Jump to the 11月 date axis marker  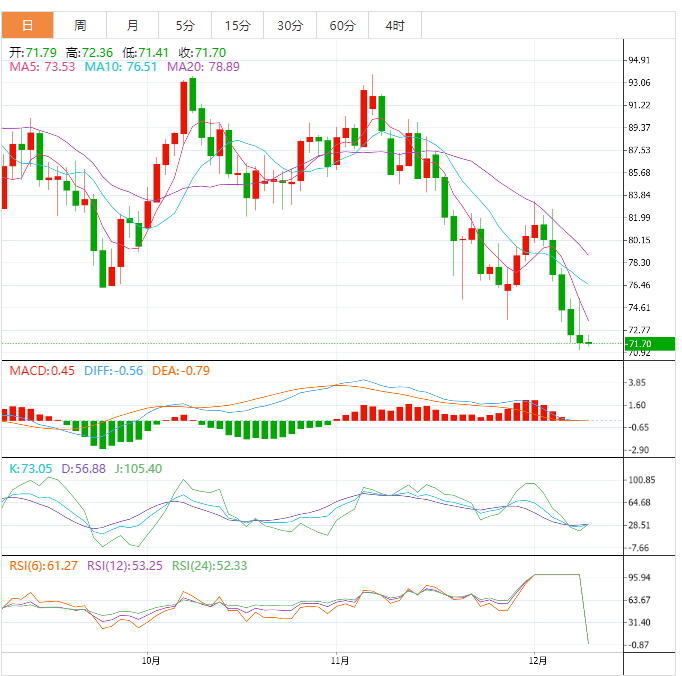pyautogui.click(x=339, y=661)
